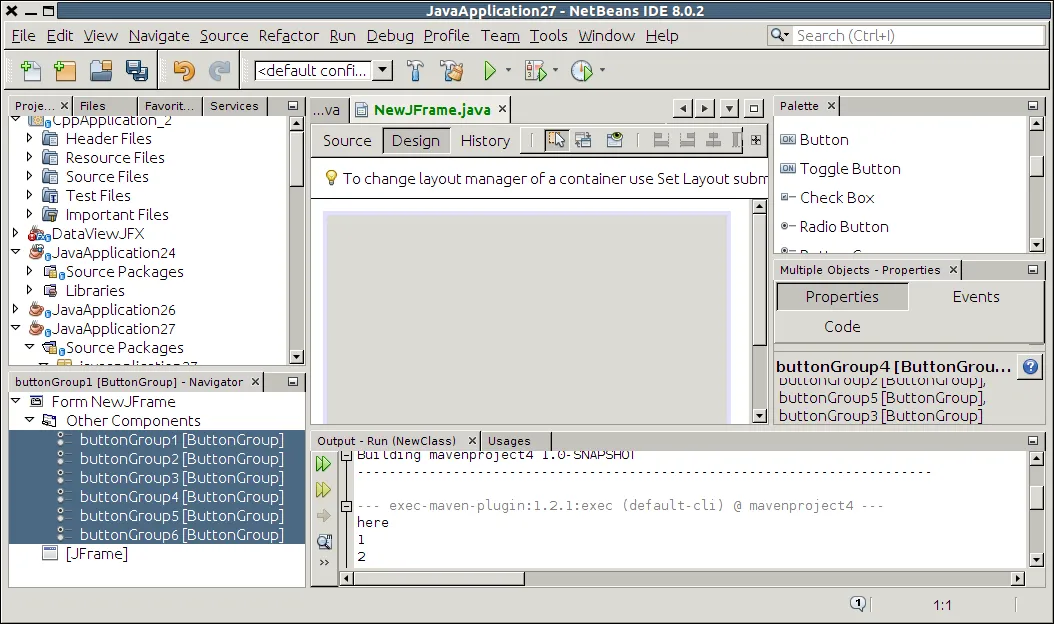Run the project with green play icon
The width and height of the screenshot is (1054, 624).
pos(489,71)
